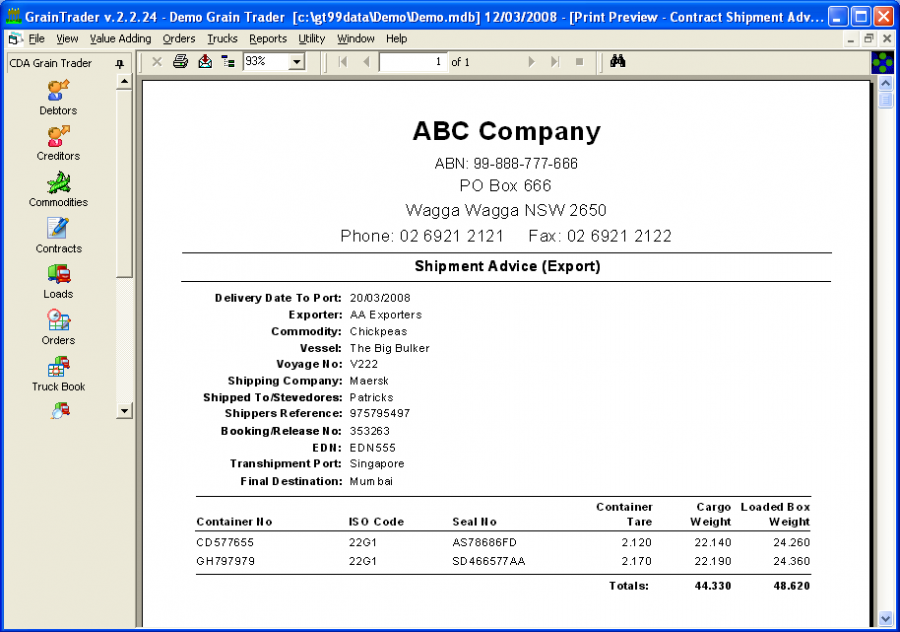
Task: Click container number CD577655
Action: tap(225, 542)
